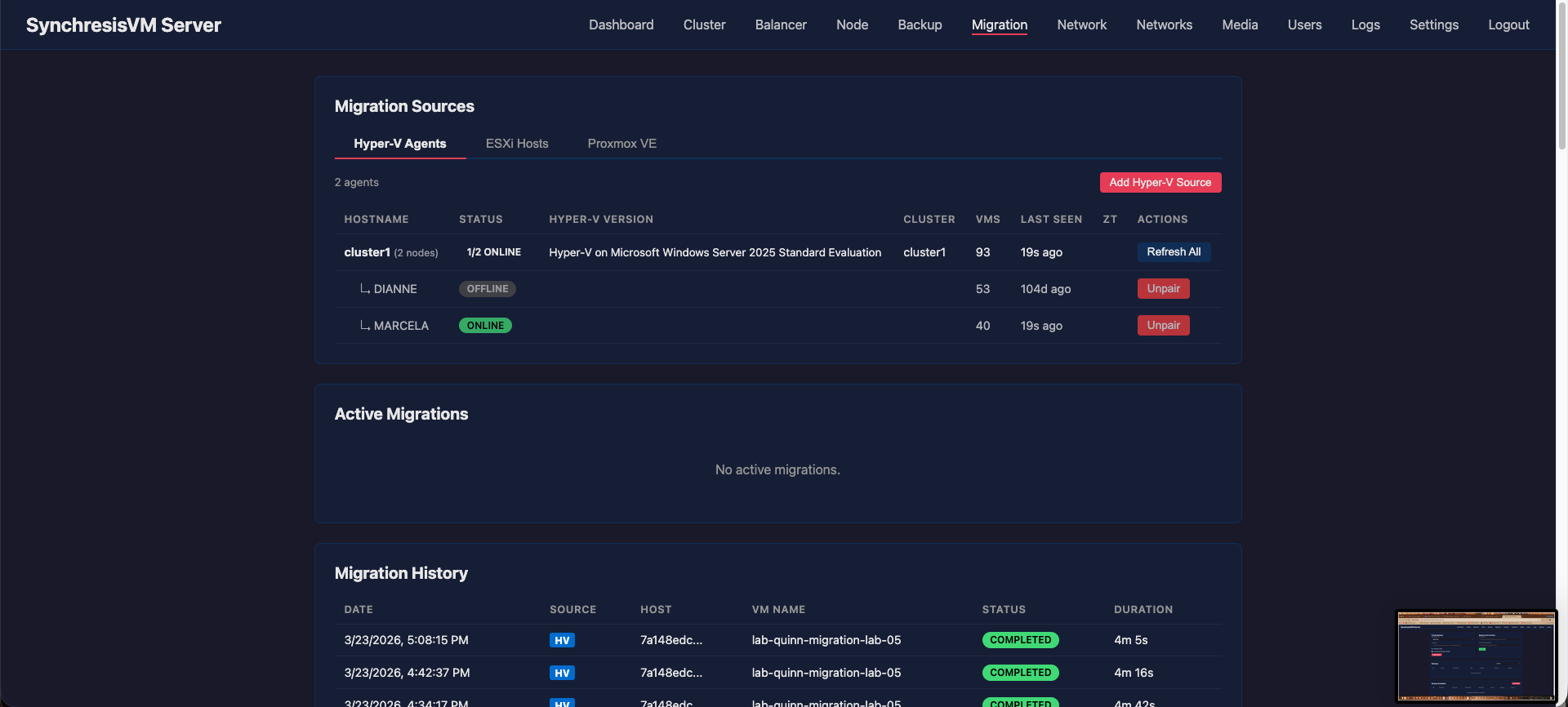This screenshot has width=1568, height=707.
Task: Click the VM count 93 cell
Action: [982, 252]
